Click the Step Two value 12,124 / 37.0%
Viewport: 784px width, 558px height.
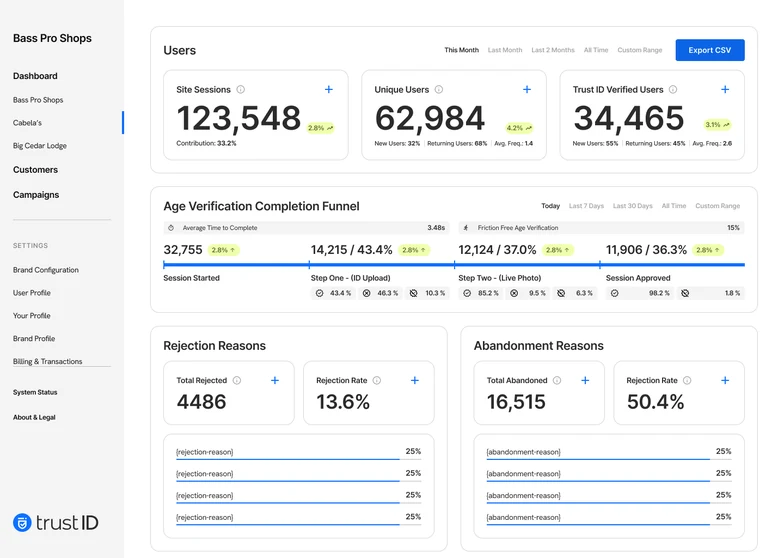point(498,250)
